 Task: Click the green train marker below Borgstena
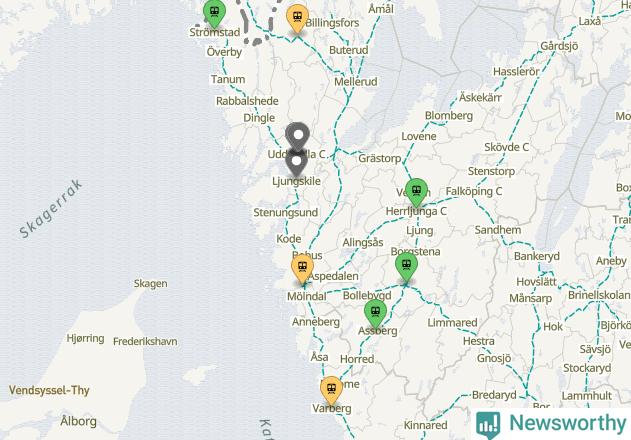(x=406, y=267)
